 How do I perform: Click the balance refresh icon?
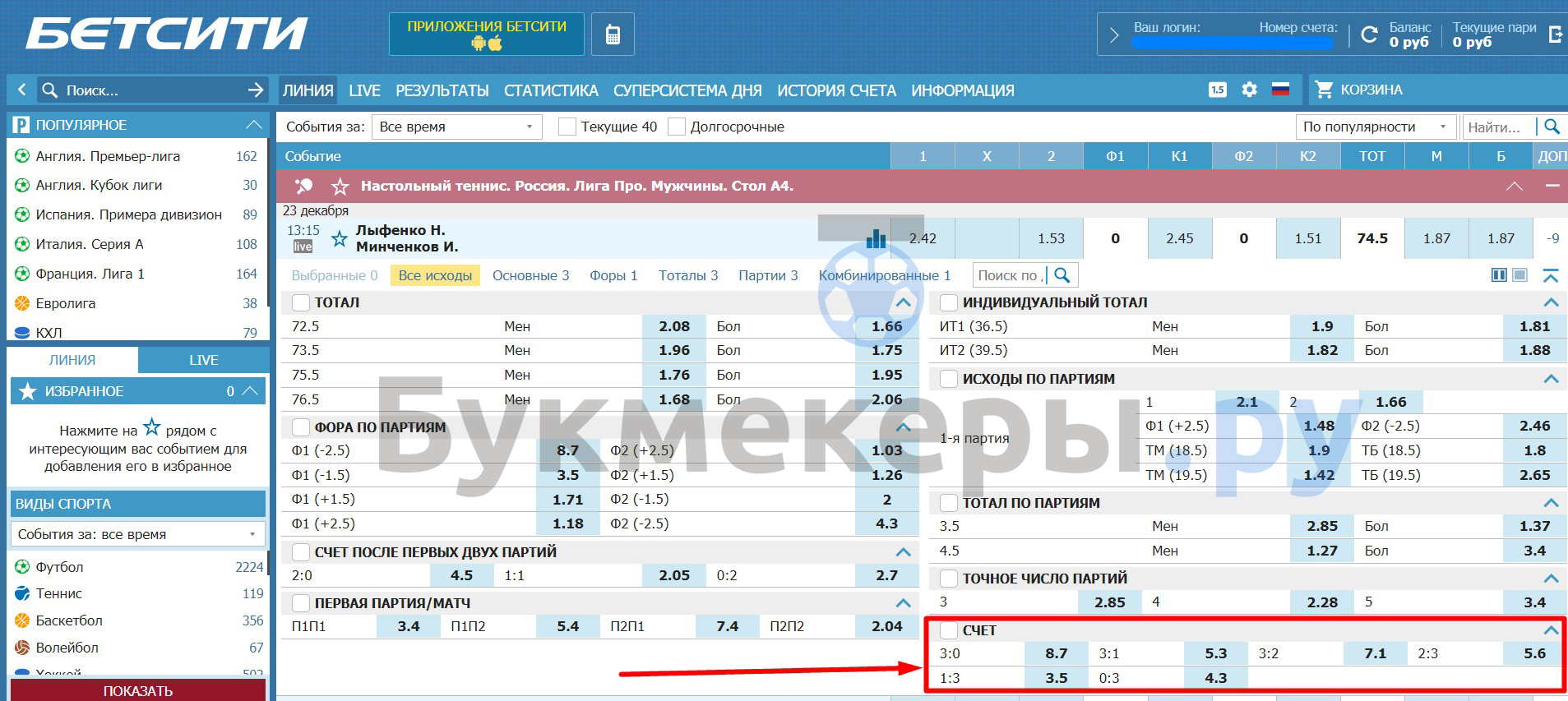pyautogui.click(x=1369, y=35)
